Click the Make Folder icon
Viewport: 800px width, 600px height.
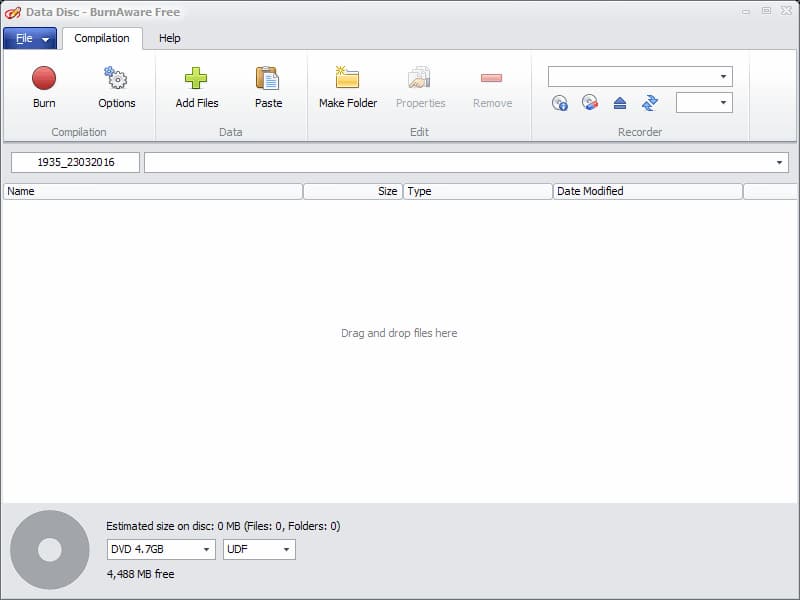tap(347, 79)
